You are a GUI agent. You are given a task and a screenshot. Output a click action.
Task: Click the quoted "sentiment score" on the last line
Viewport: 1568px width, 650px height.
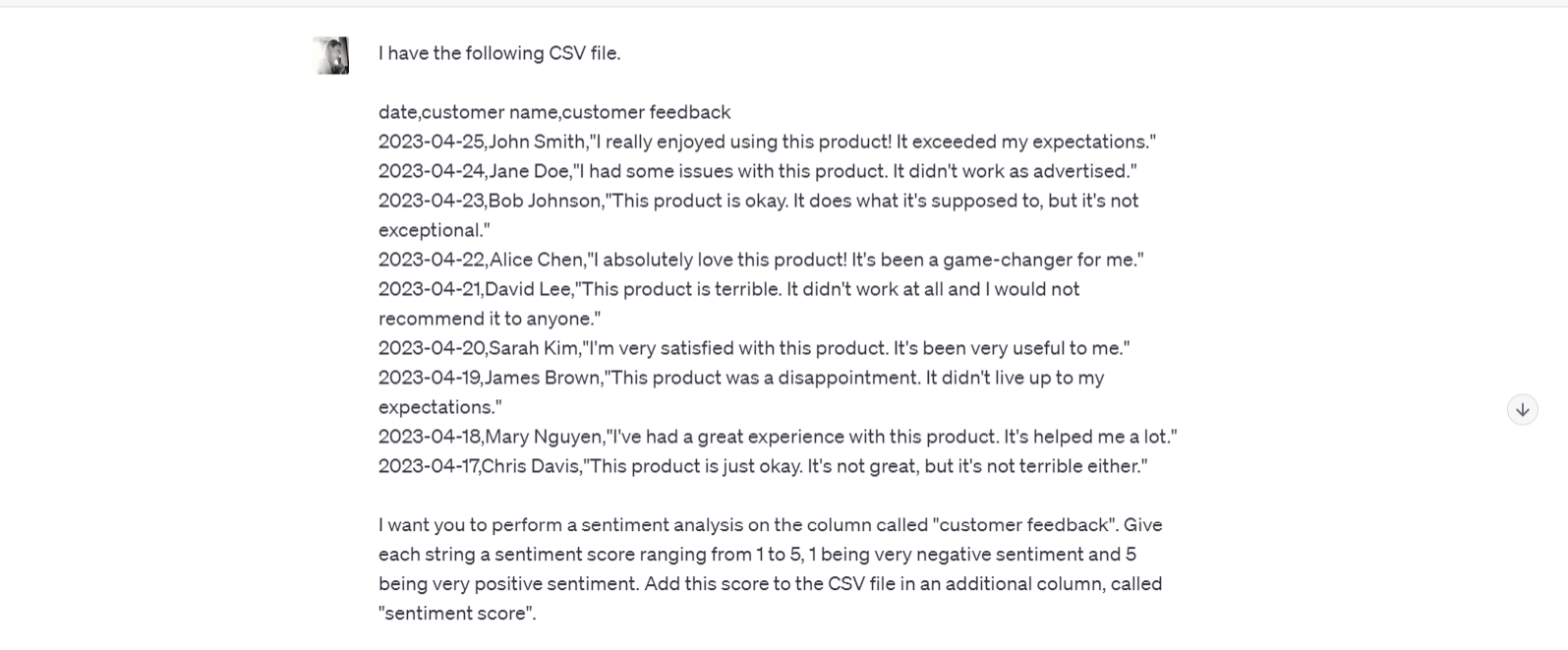pos(456,614)
